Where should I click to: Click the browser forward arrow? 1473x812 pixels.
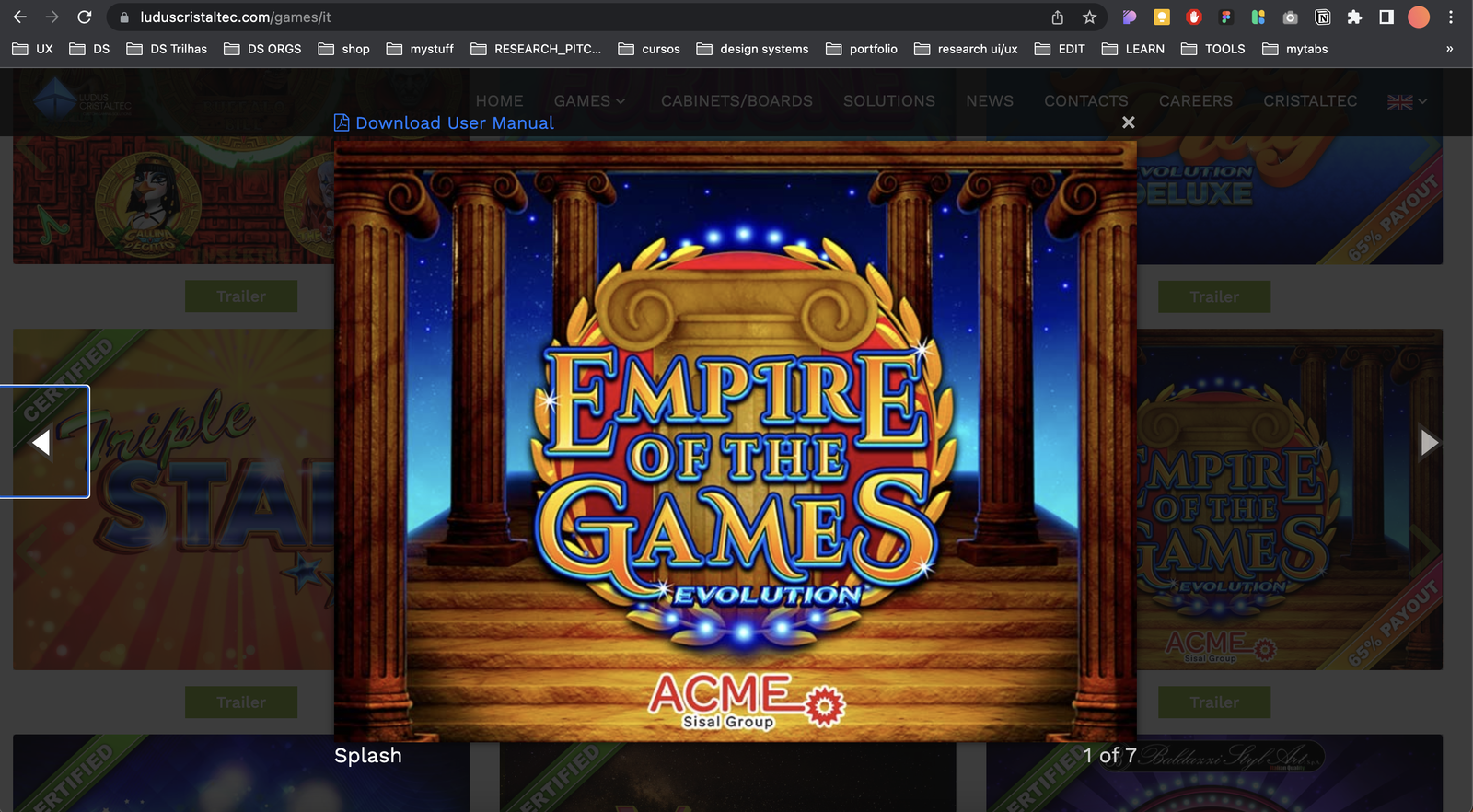[x=52, y=17]
